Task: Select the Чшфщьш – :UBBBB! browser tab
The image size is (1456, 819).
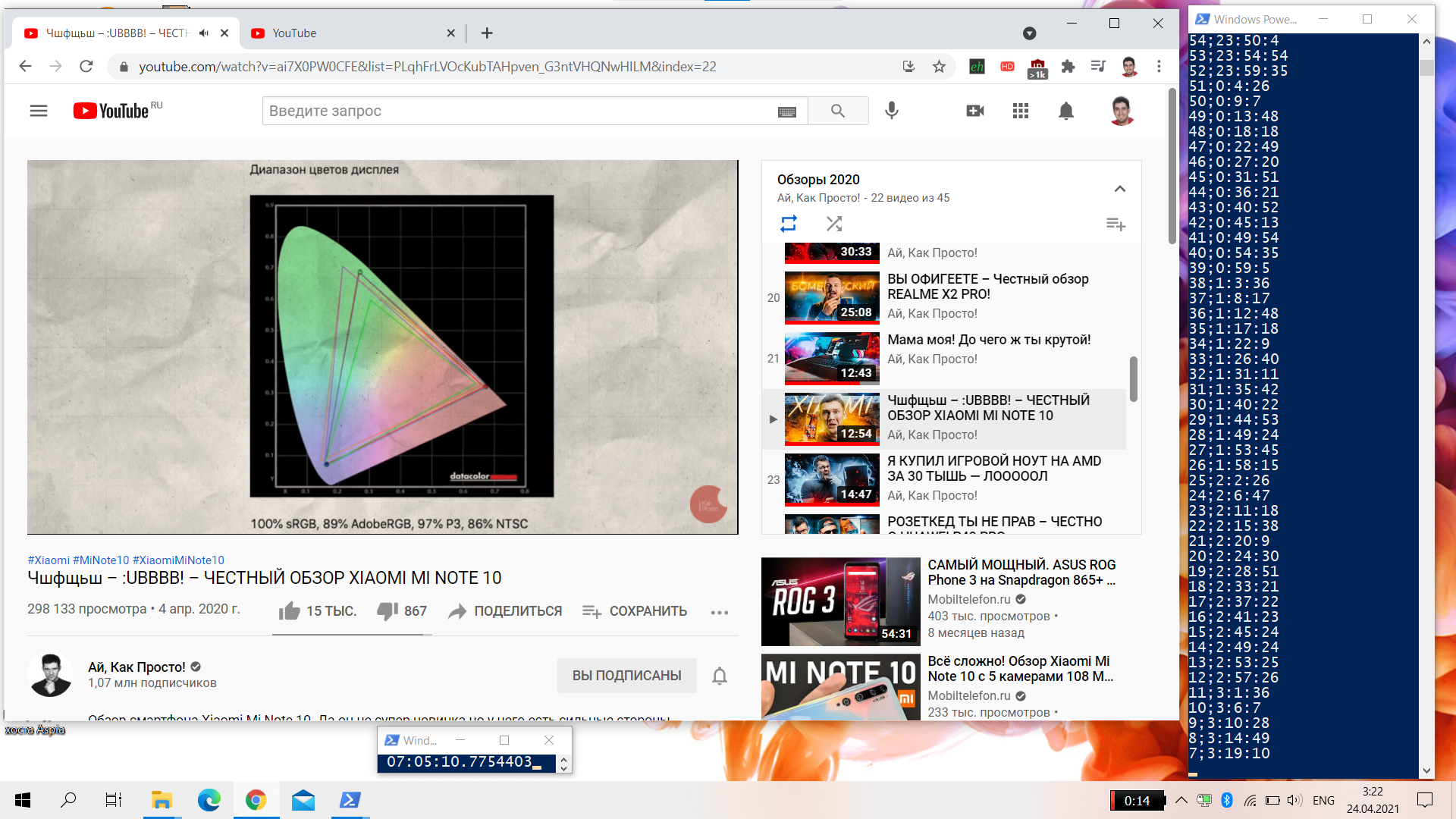Action: [x=118, y=33]
